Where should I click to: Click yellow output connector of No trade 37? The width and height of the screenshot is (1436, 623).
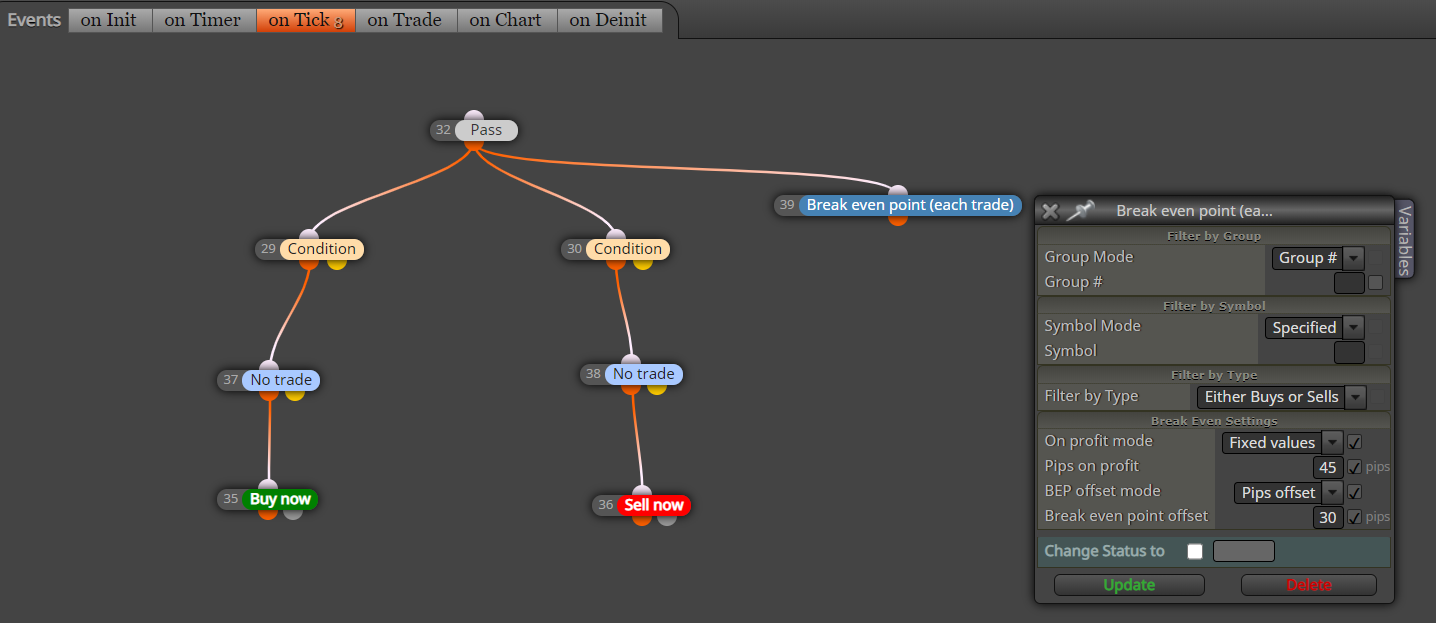294,394
